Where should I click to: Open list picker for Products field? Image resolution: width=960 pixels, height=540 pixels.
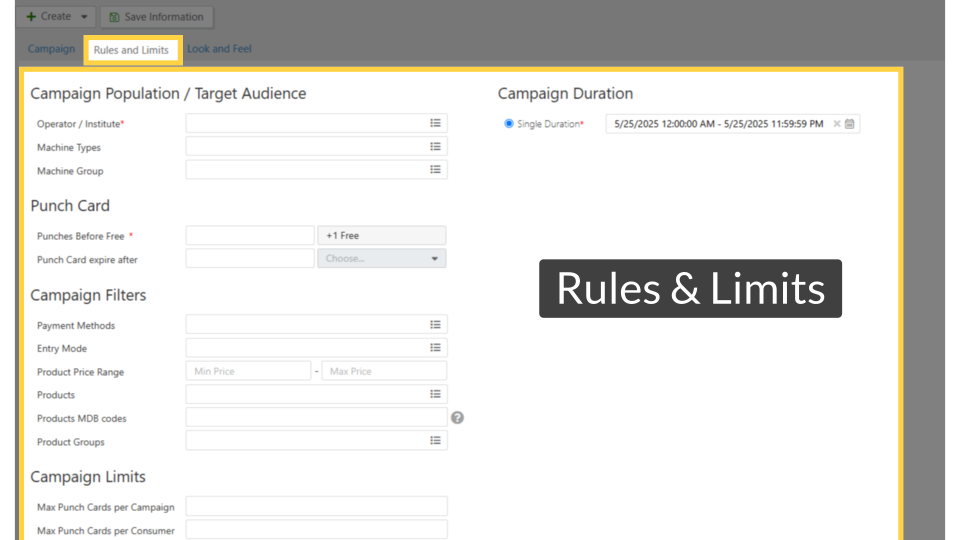tap(435, 394)
